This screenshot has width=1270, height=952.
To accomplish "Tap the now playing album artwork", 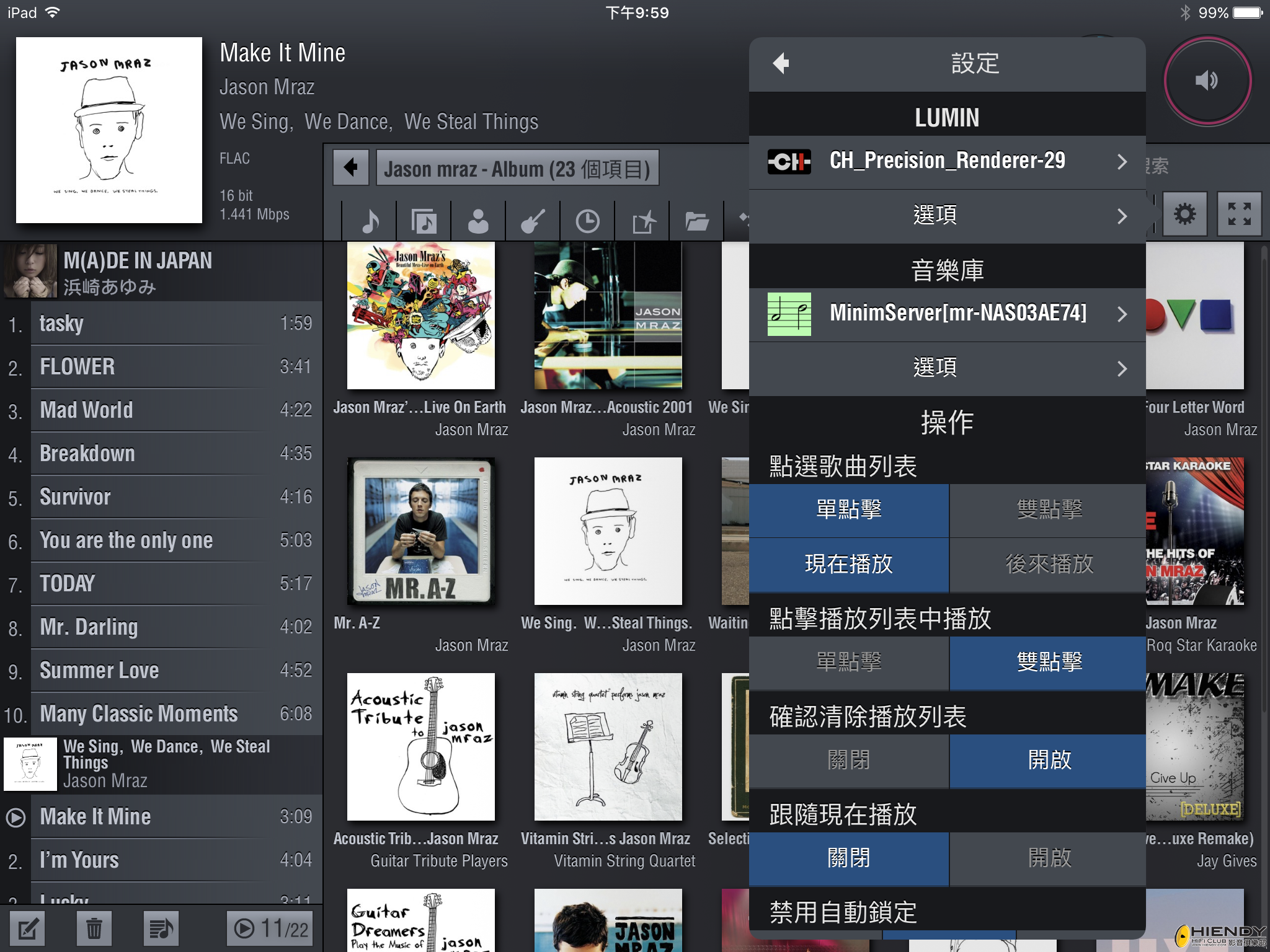I will click(109, 130).
